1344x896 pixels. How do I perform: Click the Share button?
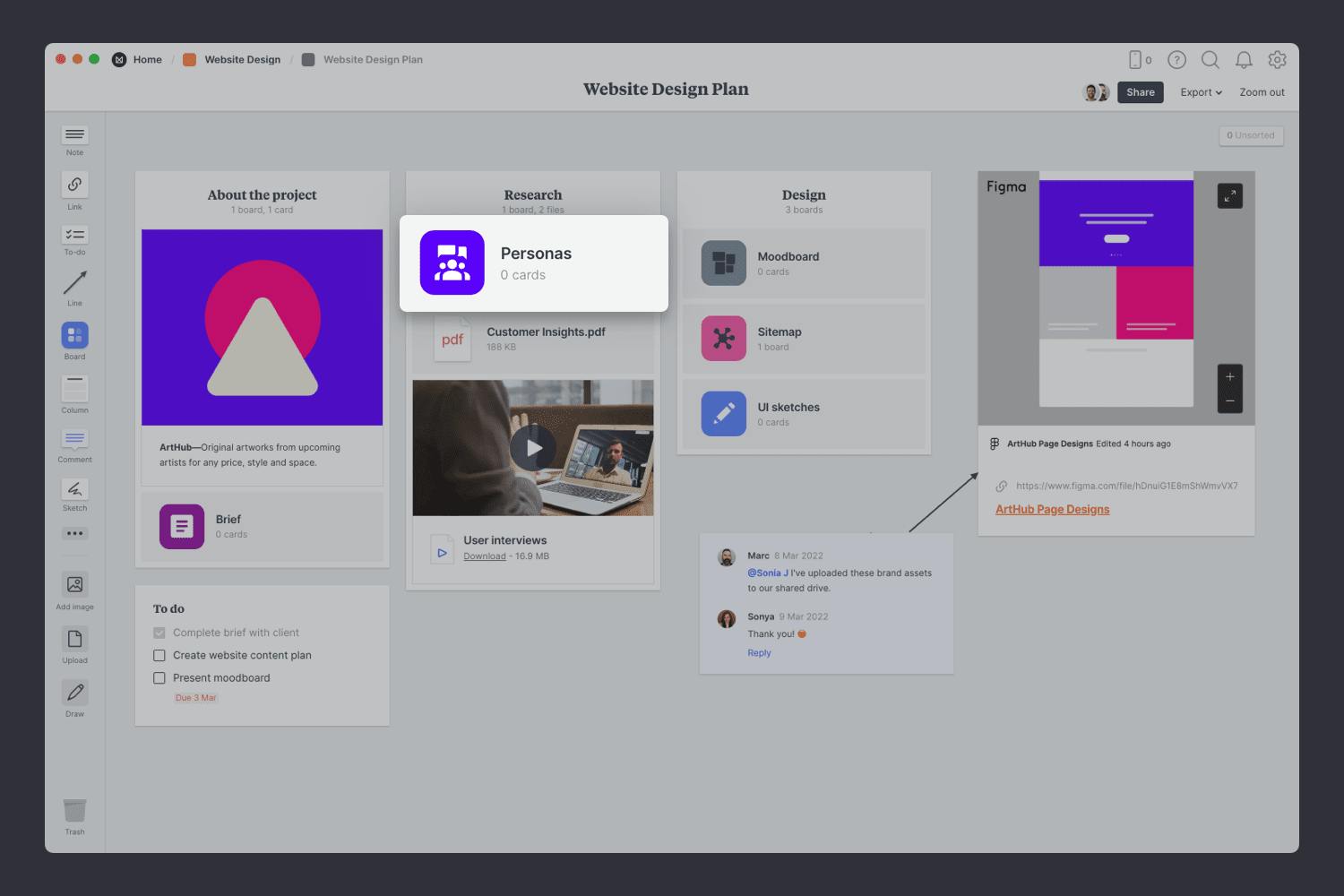click(1140, 92)
